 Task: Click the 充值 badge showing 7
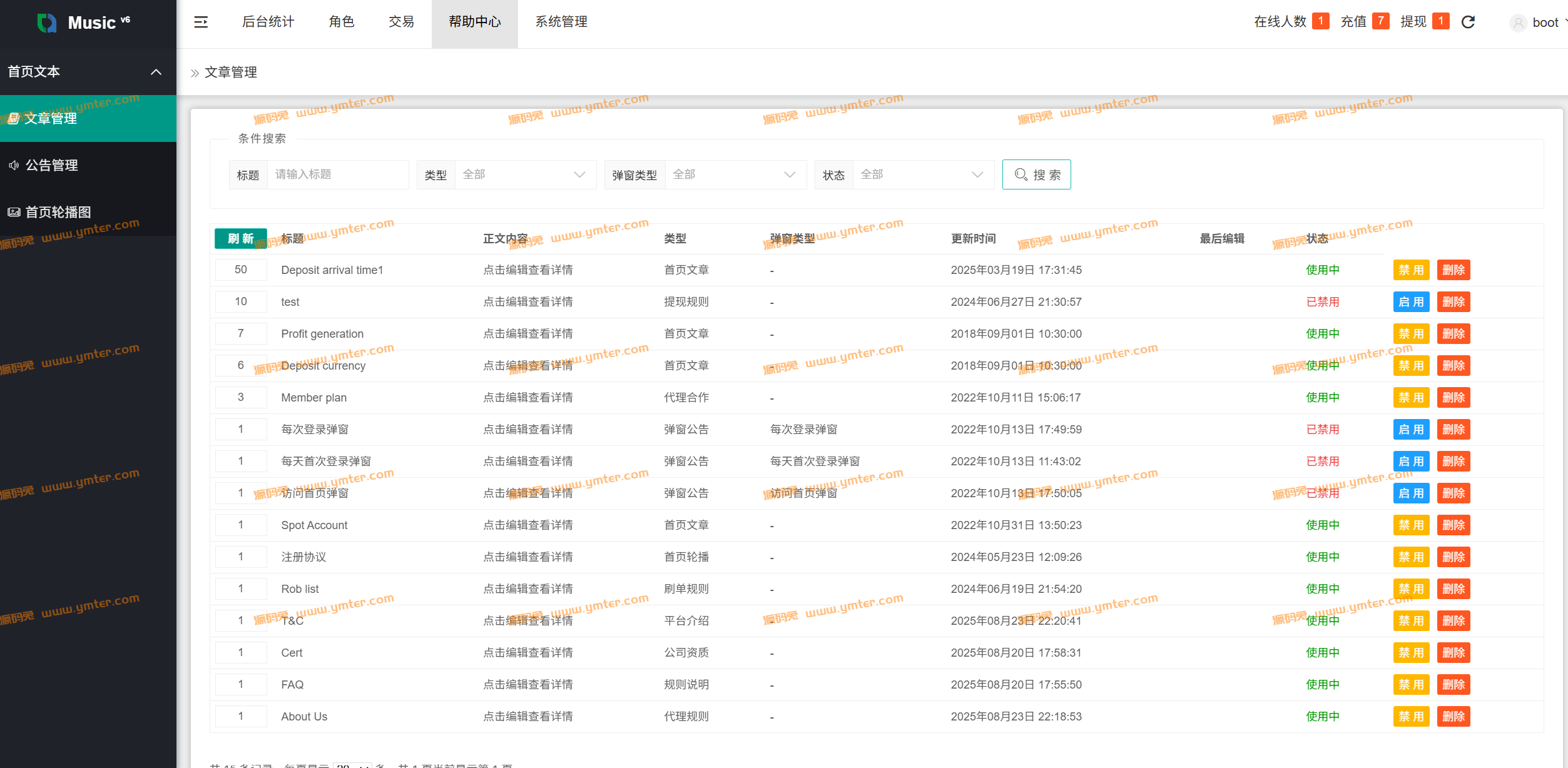tap(1380, 21)
